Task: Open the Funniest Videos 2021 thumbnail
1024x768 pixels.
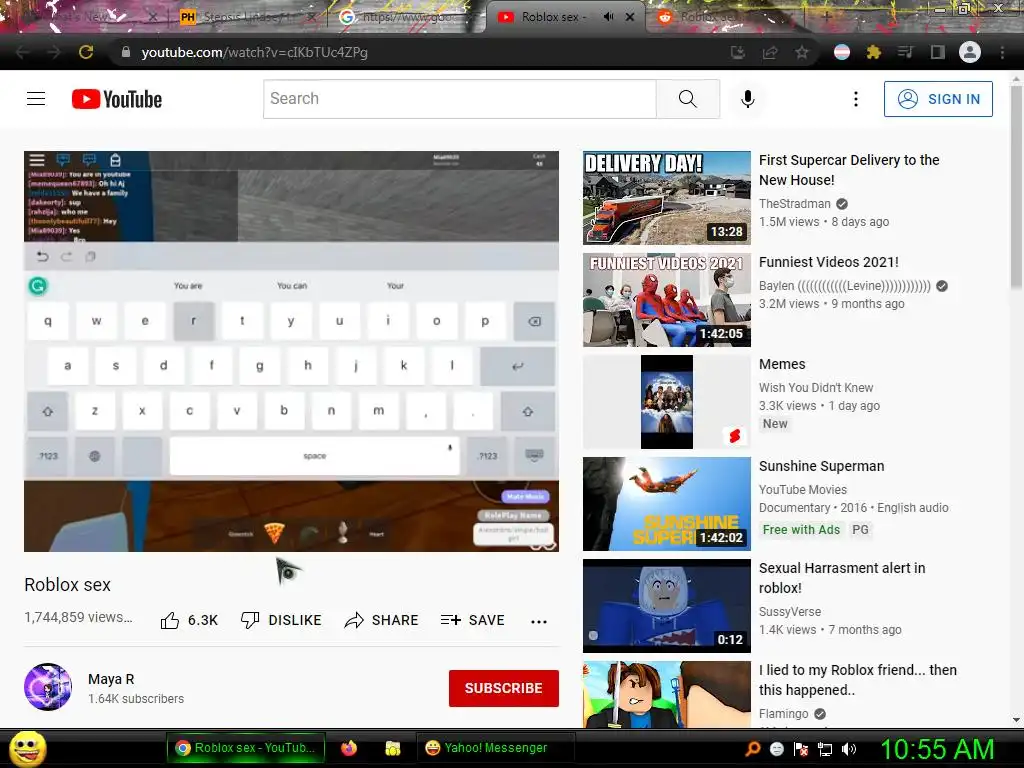Action: click(667, 300)
